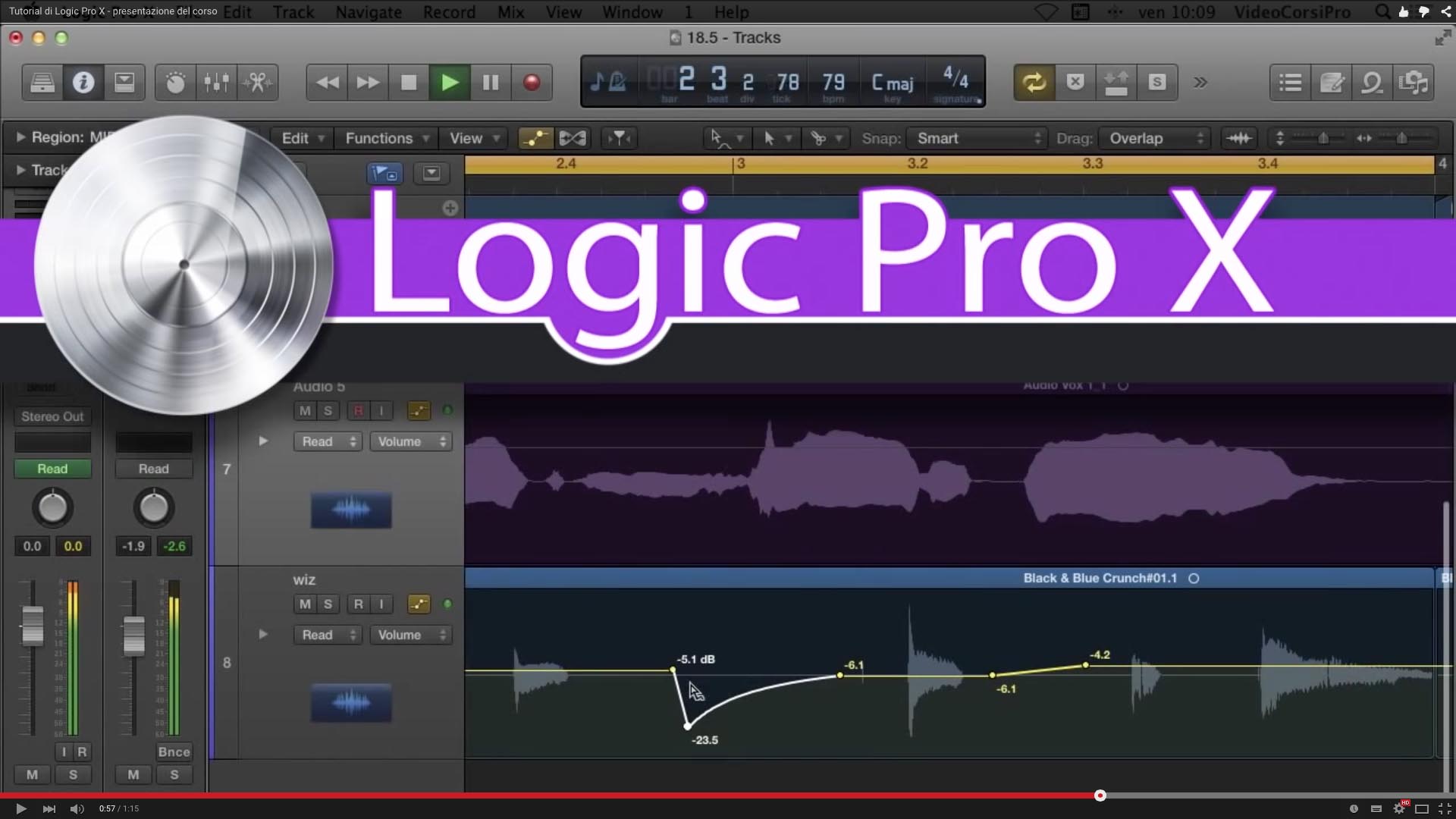Select the -23.5 automation point
This screenshot has width=1456, height=819.
[x=688, y=726]
